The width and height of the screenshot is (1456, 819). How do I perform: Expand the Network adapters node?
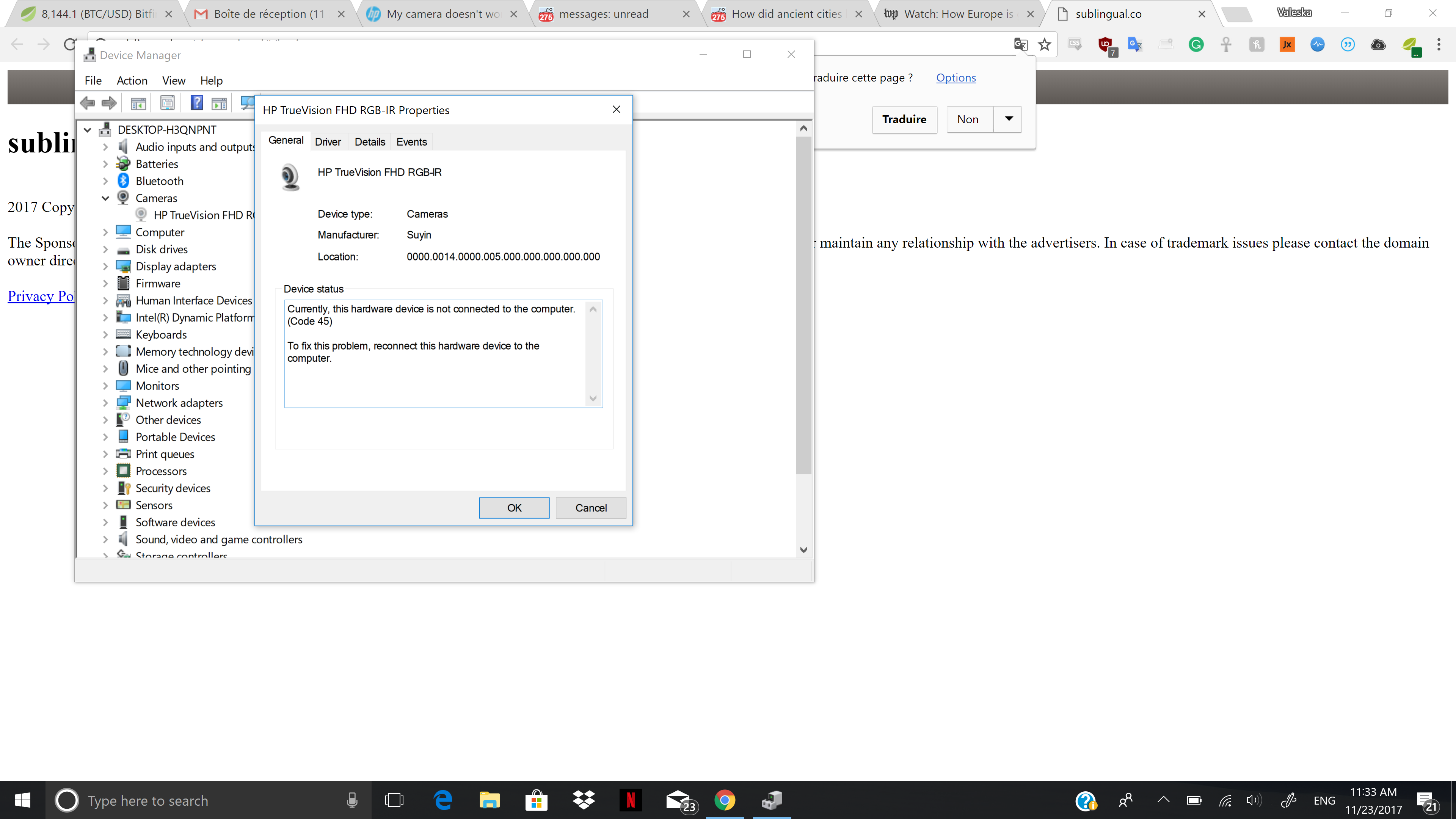pyautogui.click(x=105, y=403)
